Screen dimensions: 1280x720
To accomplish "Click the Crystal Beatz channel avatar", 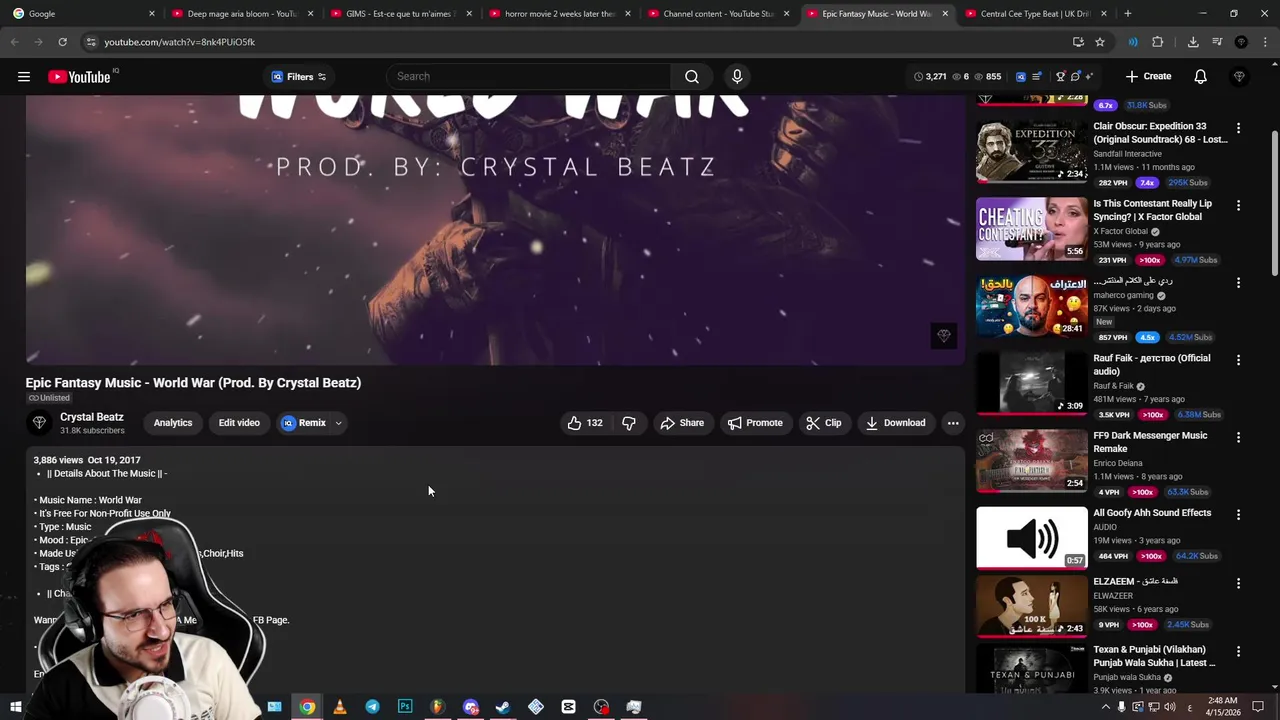I will pyautogui.click(x=39, y=423).
